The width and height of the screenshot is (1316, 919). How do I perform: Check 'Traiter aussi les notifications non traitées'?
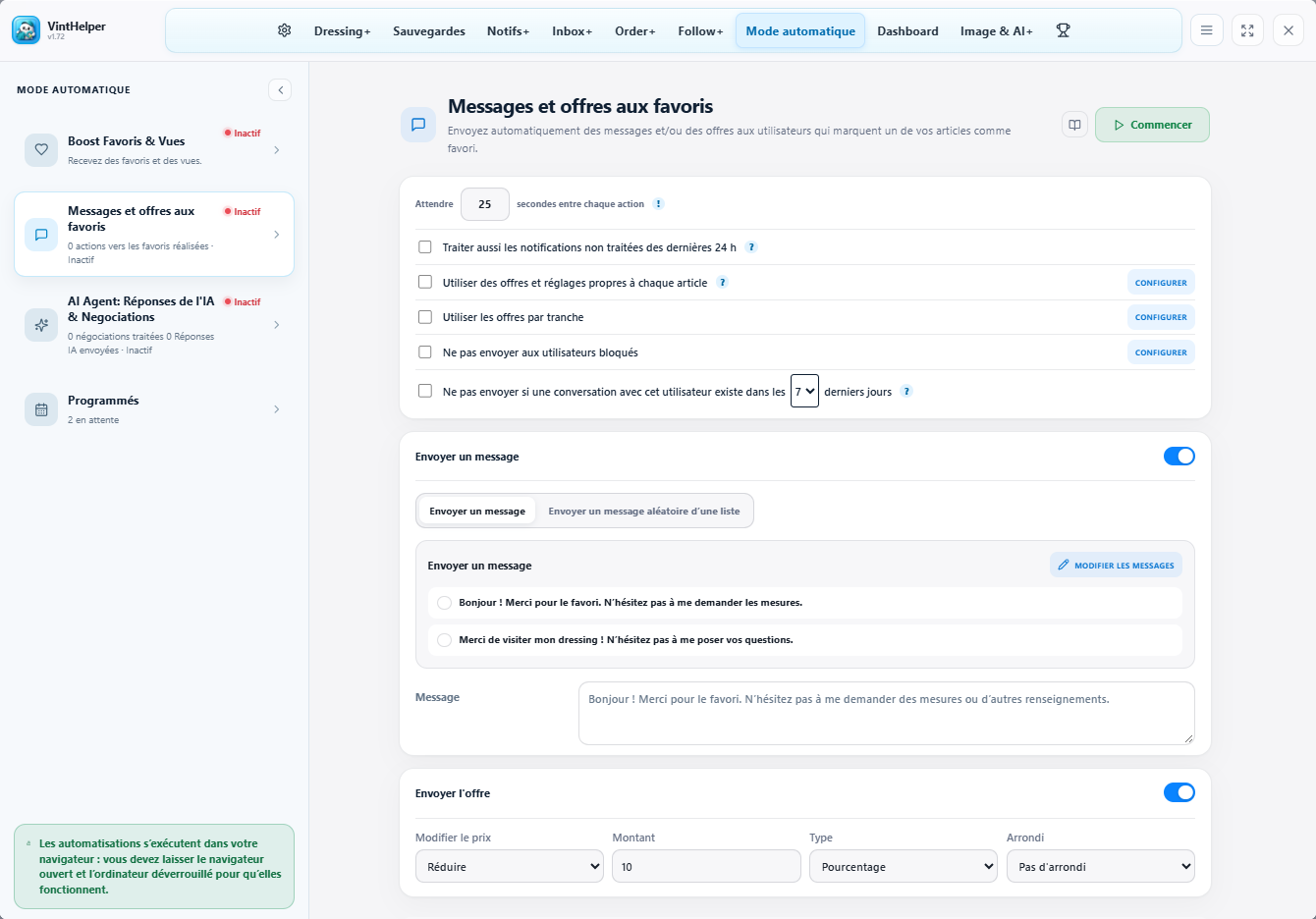[x=425, y=247]
